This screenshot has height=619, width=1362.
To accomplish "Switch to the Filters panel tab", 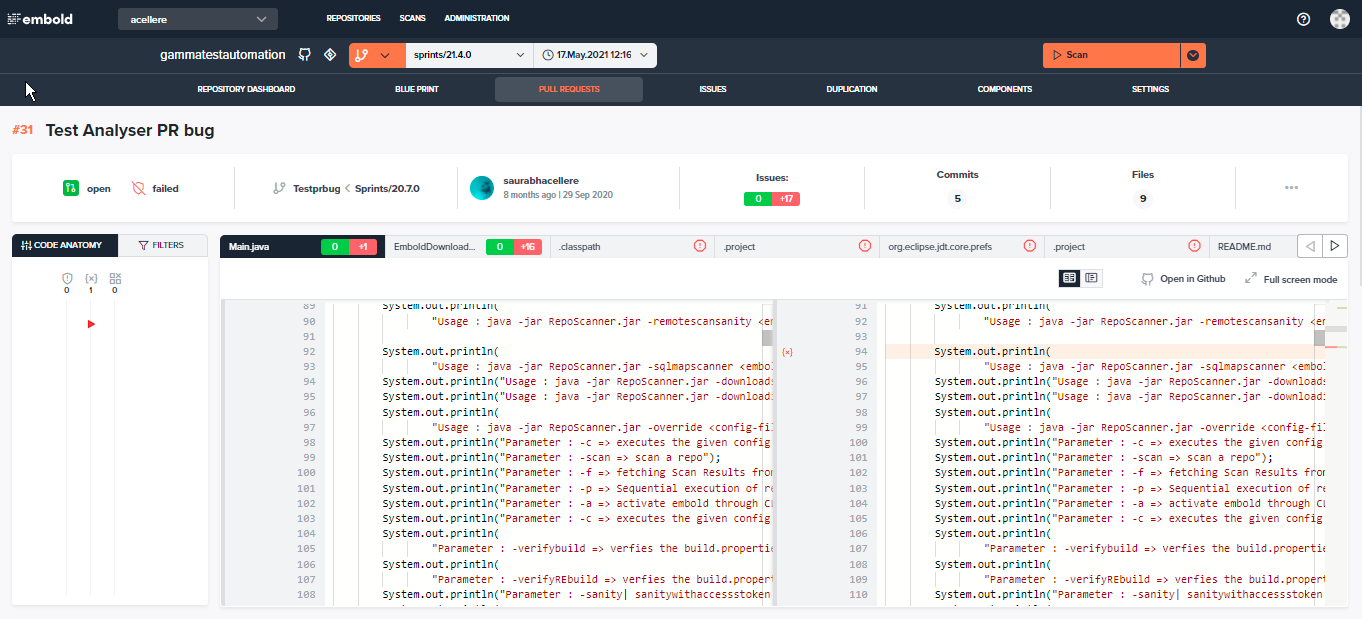I will tap(162, 245).
